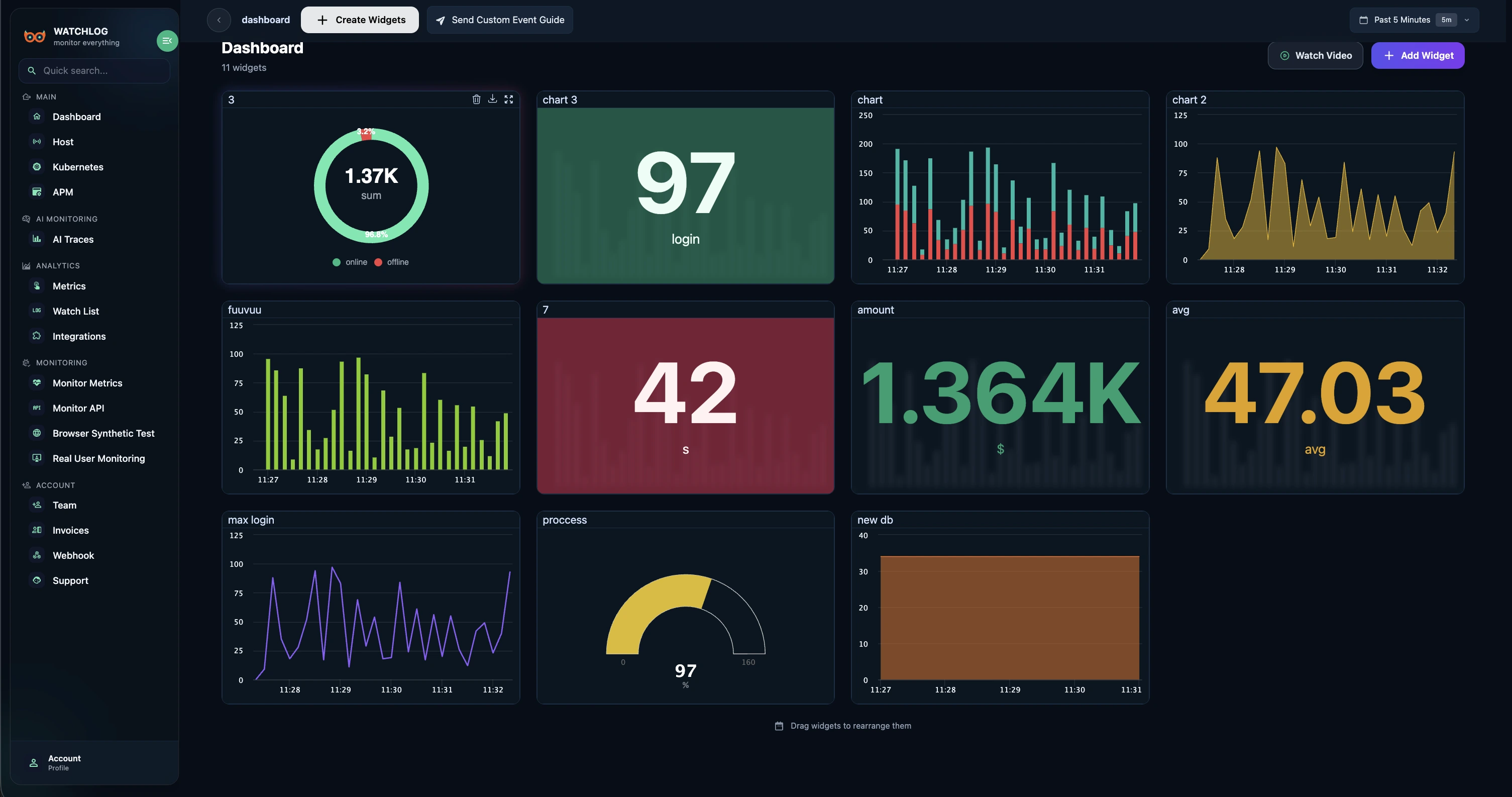The height and width of the screenshot is (797, 1512).
Task: Select Browser Synthetic Test
Action: coord(103,433)
